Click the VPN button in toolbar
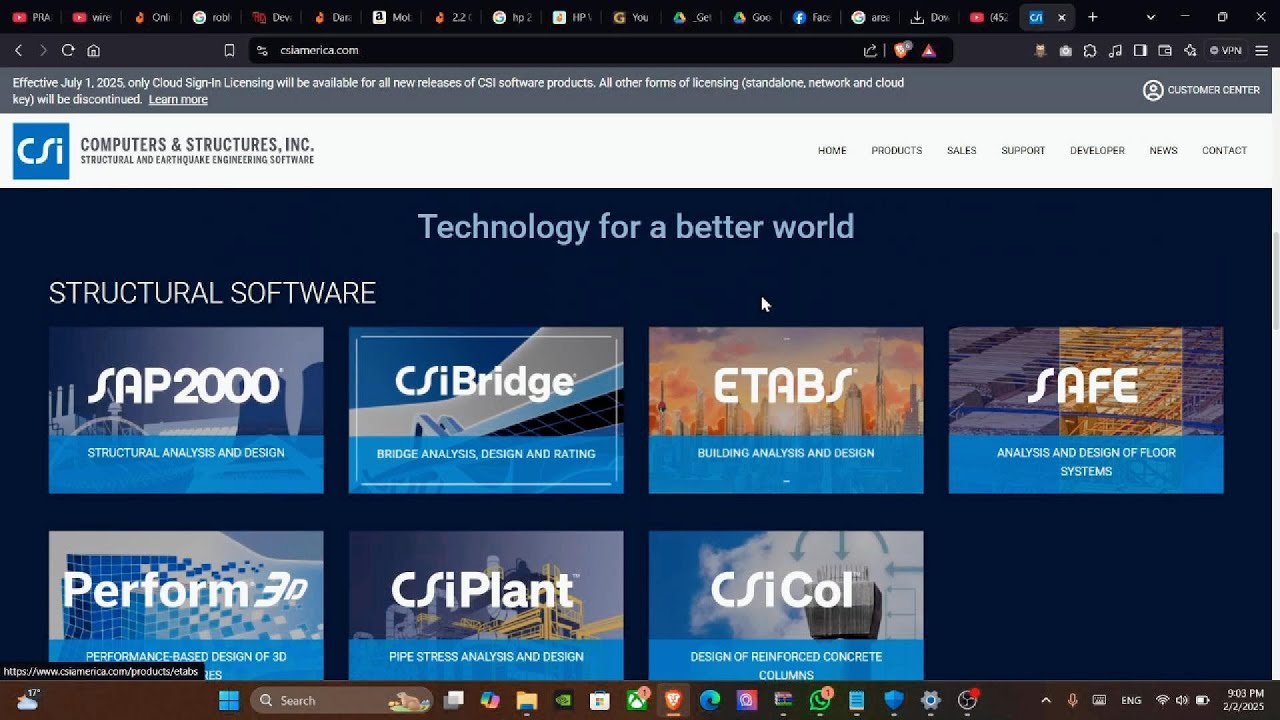1280x720 pixels. click(x=1225, y=50)
